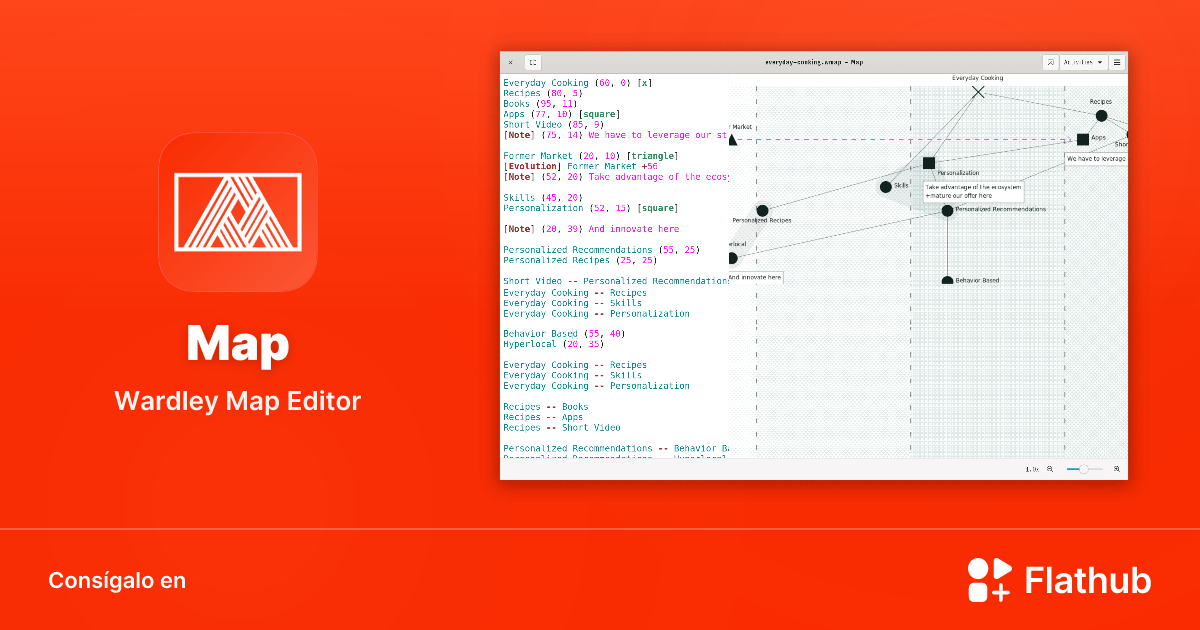
Task: Click the 'And innovate here' note
Action: (755, 276)
